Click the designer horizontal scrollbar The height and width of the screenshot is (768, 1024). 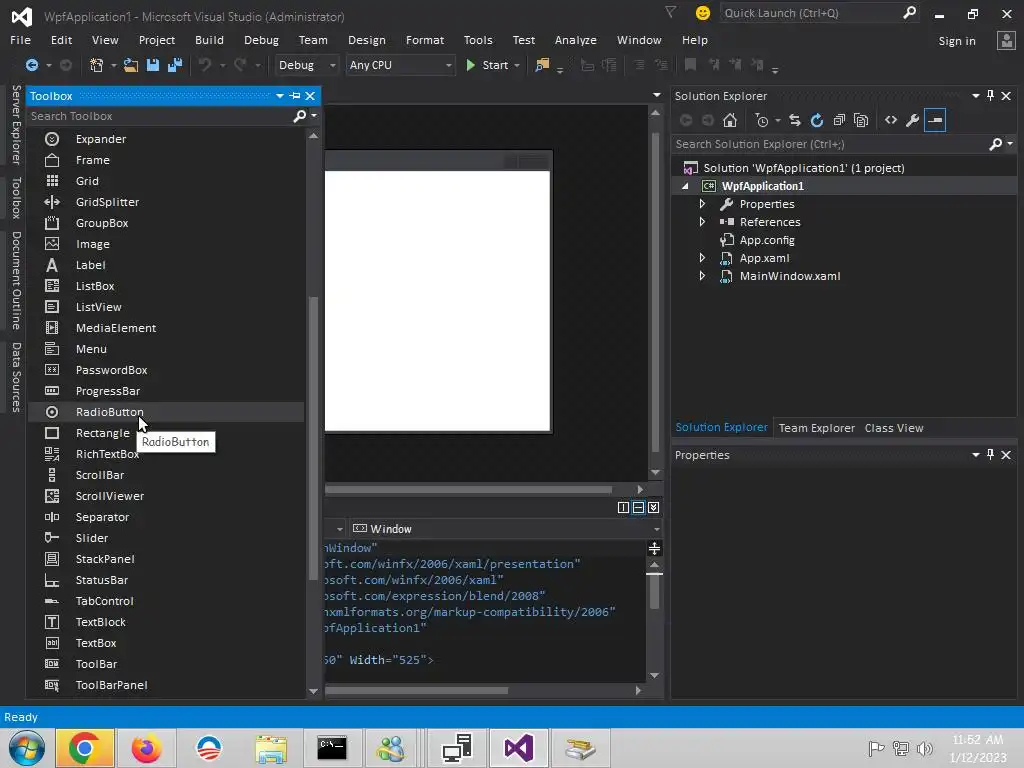point(468,489)
